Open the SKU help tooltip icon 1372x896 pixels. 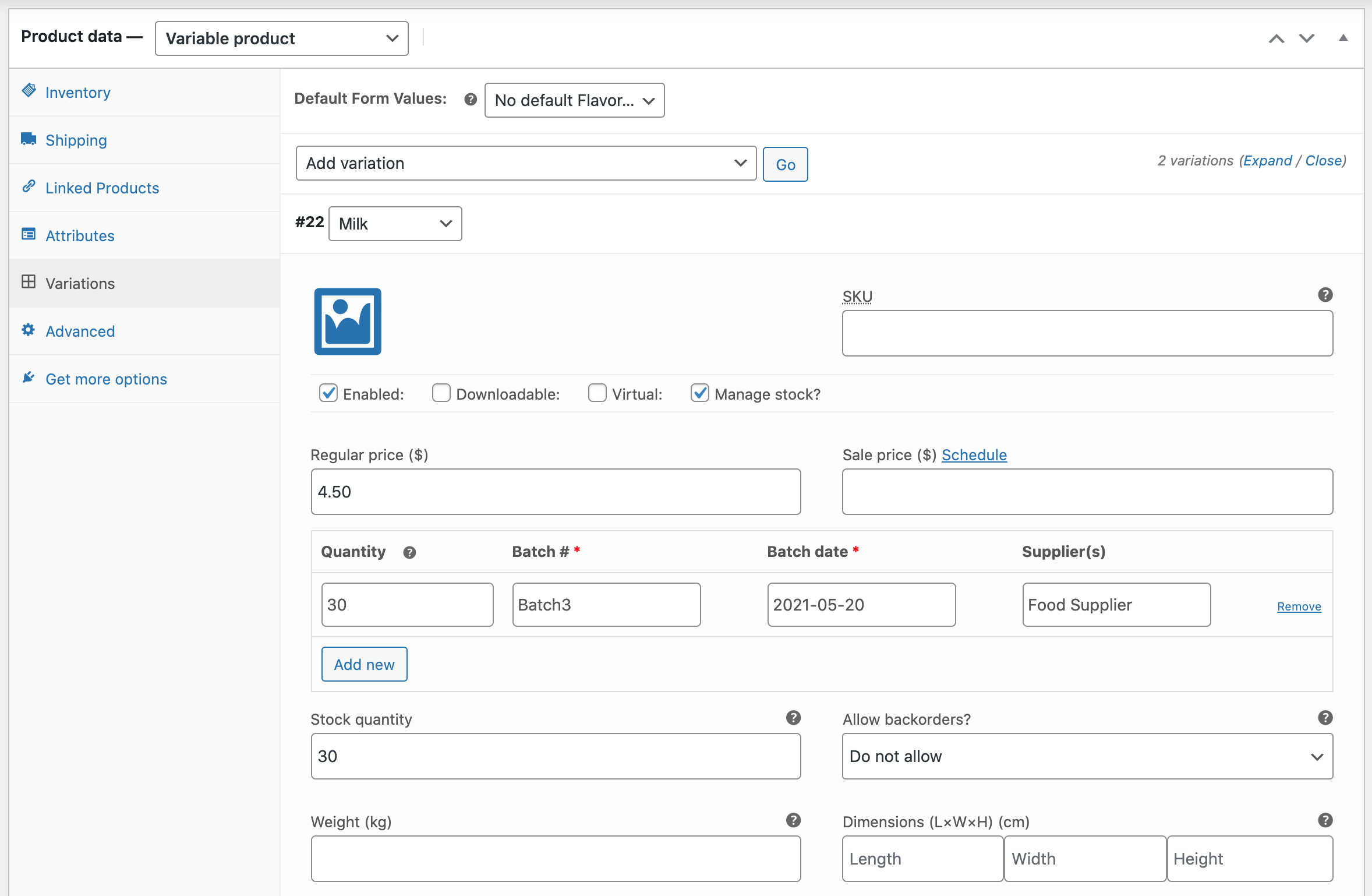(x=1324, y=295)
